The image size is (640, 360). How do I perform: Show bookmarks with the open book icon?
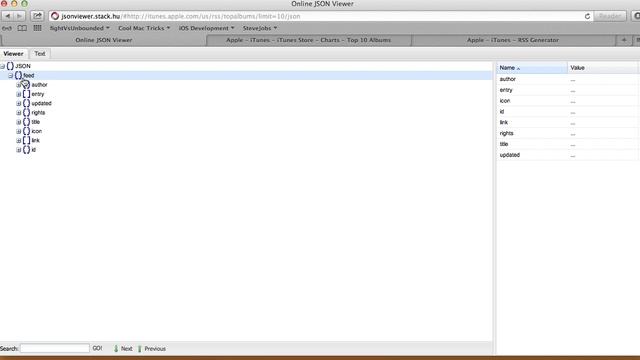pos(22,28)
